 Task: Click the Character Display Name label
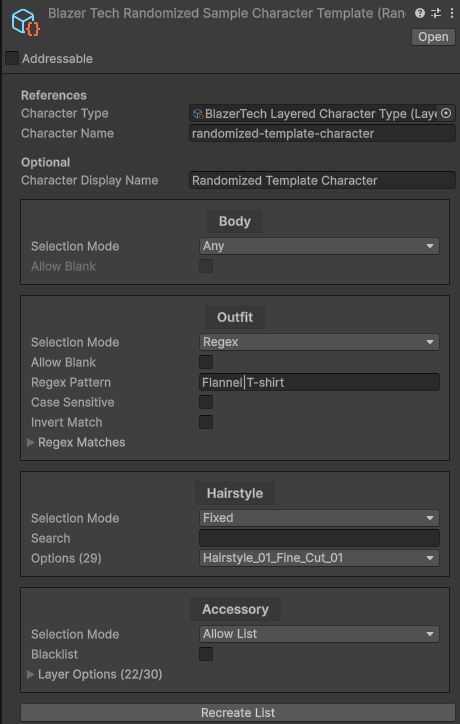pyautogui.click(x=90, y=180)
